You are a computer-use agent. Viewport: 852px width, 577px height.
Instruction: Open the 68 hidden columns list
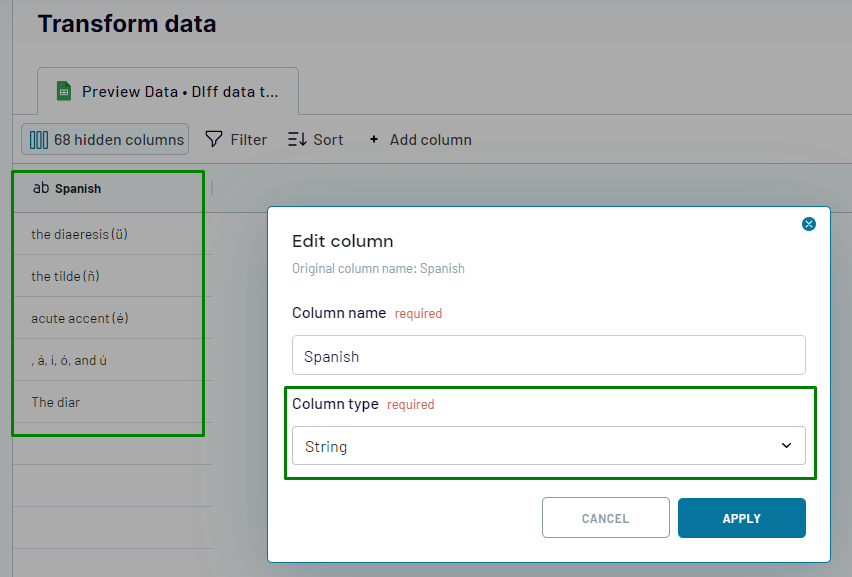tap(105, 140)
